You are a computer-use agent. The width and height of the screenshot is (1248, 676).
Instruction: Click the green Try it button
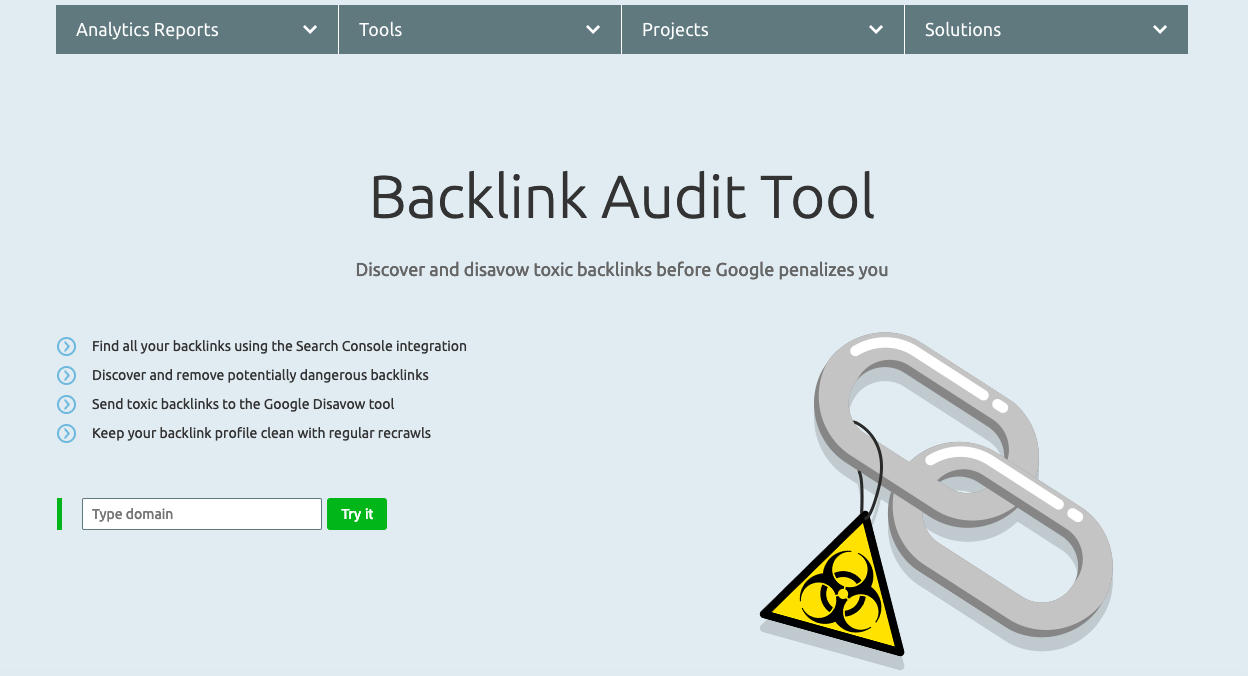tap(357, 514)
